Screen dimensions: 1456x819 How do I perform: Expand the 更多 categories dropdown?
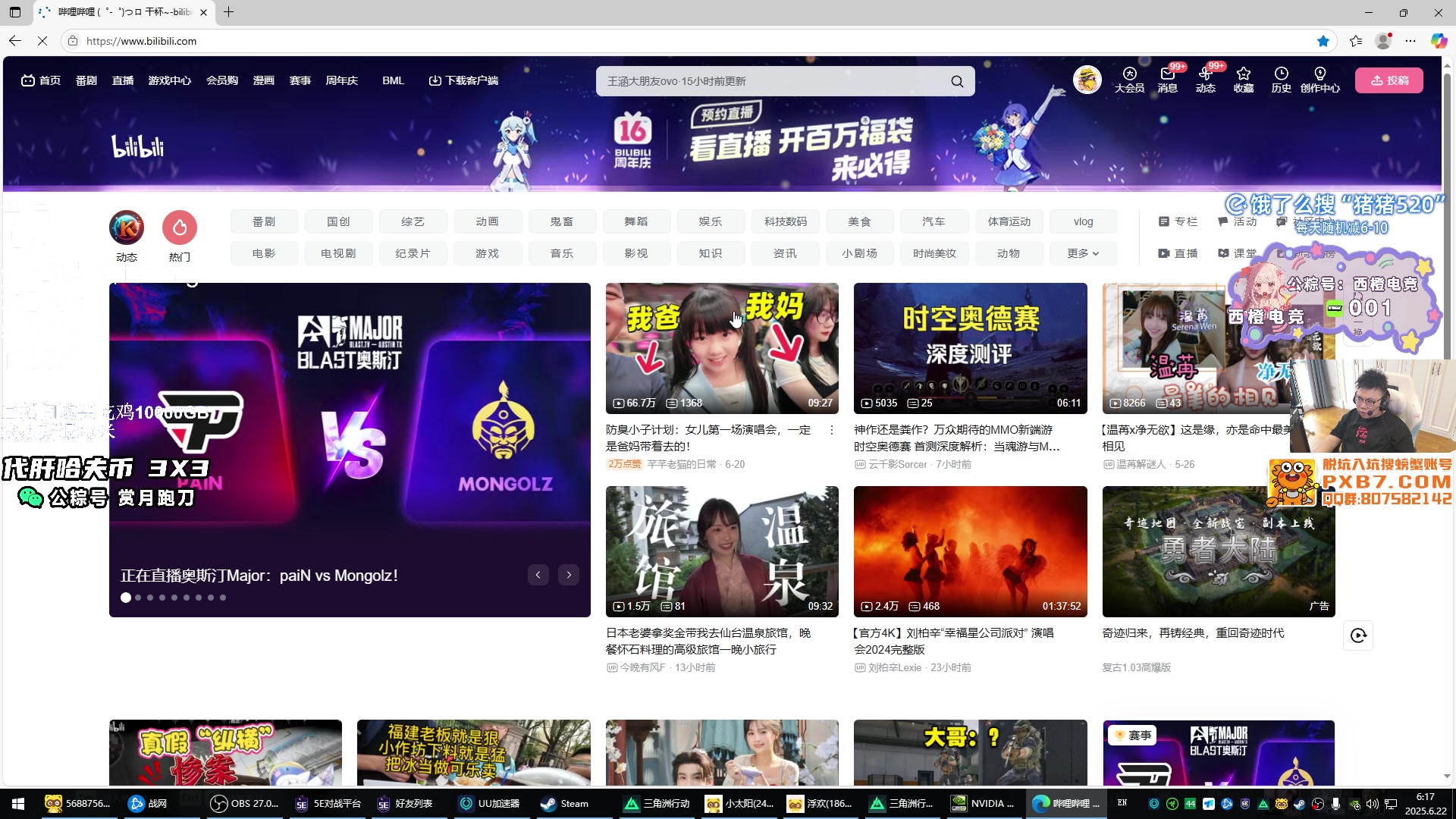pyautogui.click(x=1083, y=253)
